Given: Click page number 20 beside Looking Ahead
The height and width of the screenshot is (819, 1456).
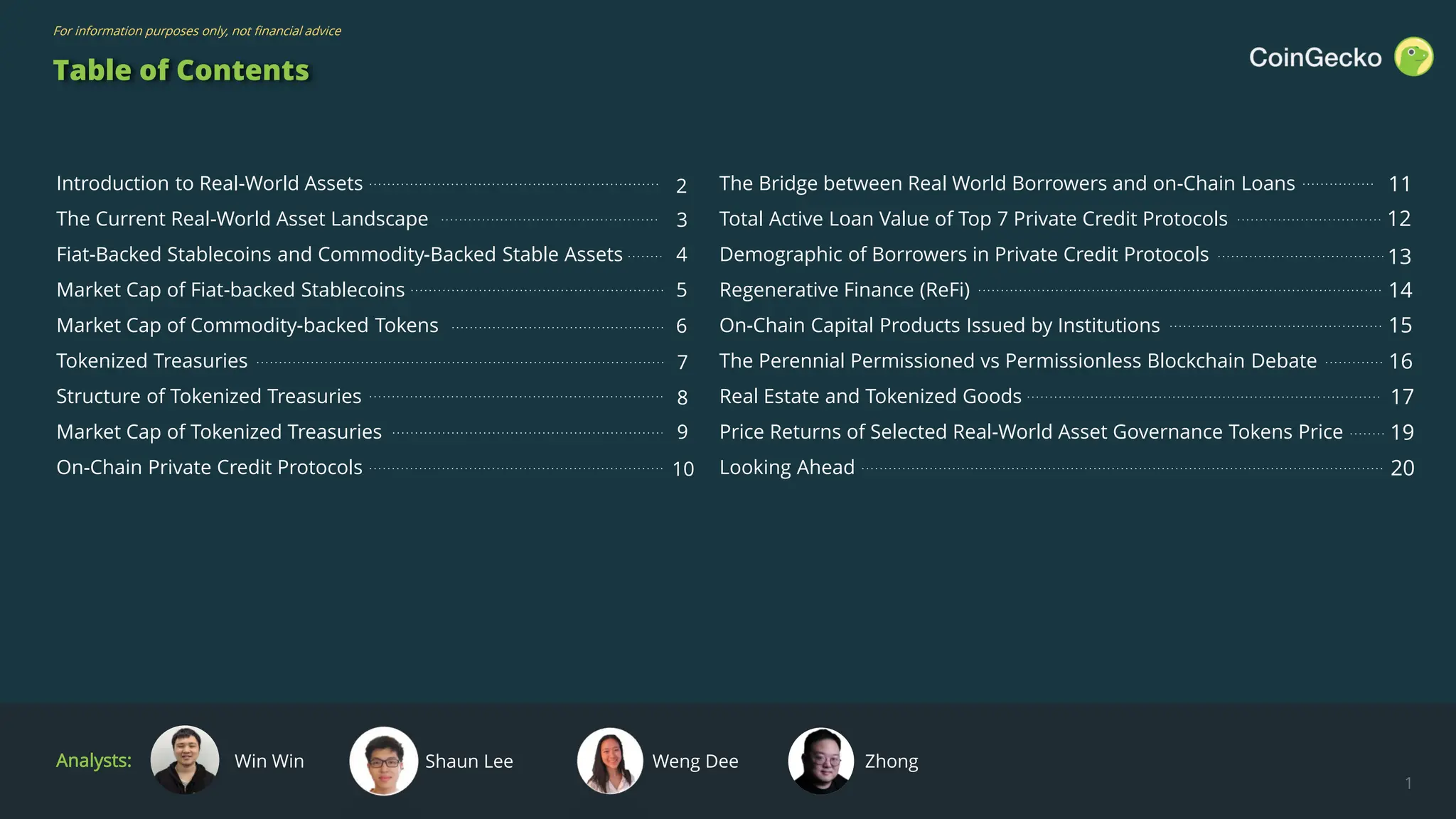Looking at the screenshot, I should pyautogui.click(x=1403, y=468).
